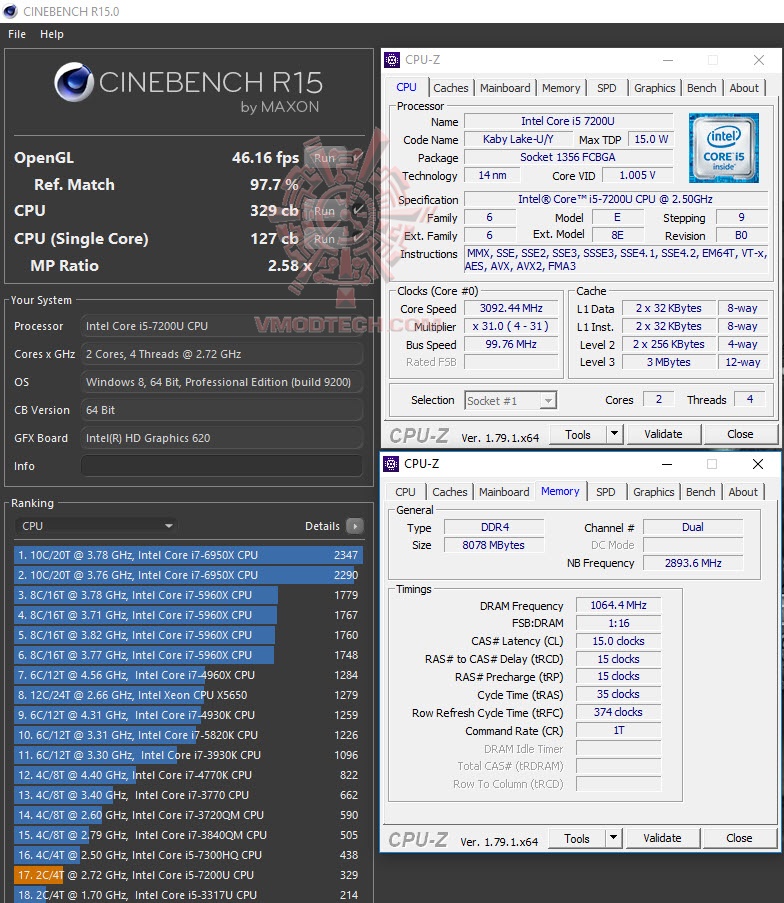Click Validate in top CPU-Z window
Viewport: 784px width, 903px height.
tap(663, 434)
